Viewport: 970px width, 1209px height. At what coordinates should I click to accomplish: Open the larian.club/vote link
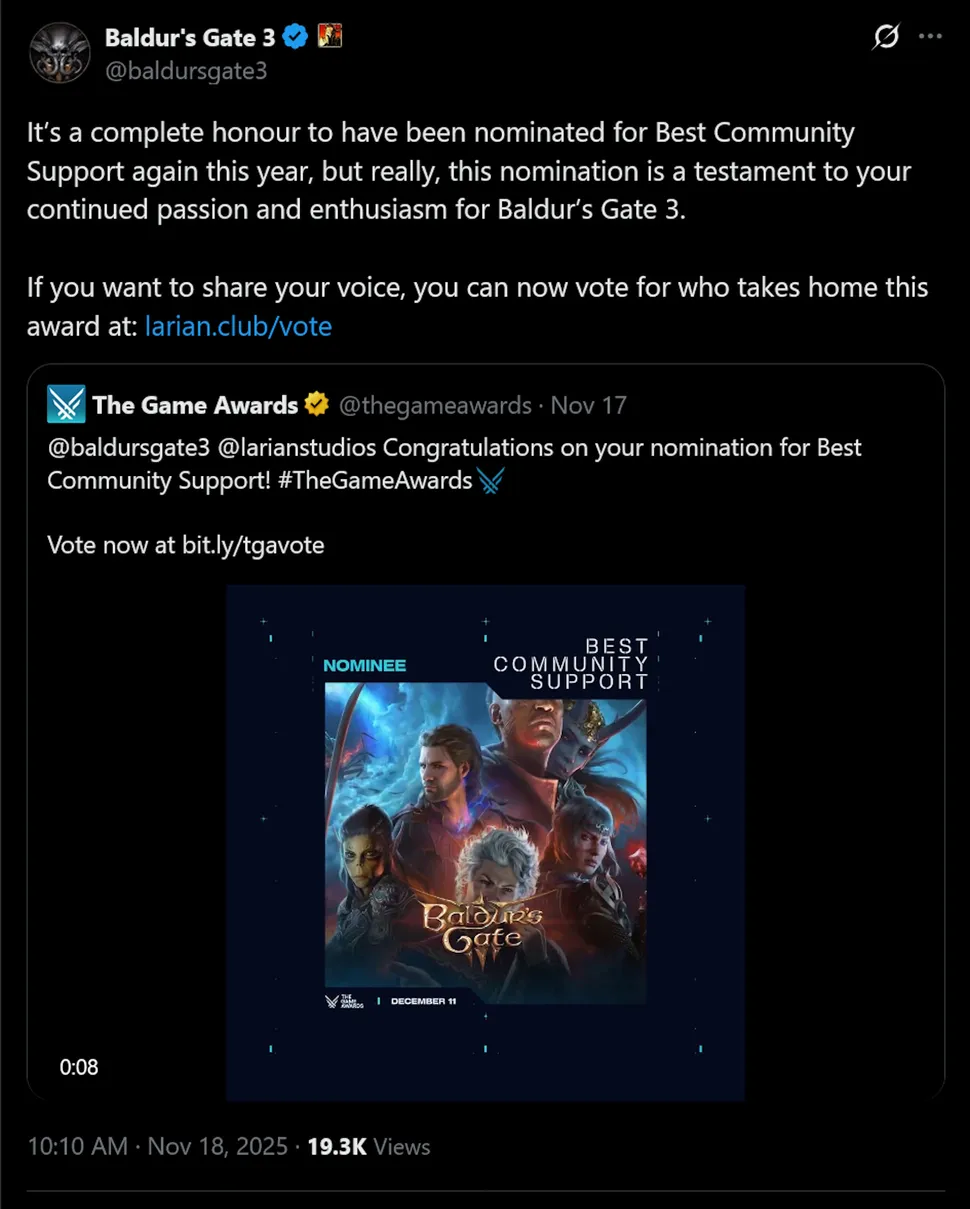click(238, 326)
